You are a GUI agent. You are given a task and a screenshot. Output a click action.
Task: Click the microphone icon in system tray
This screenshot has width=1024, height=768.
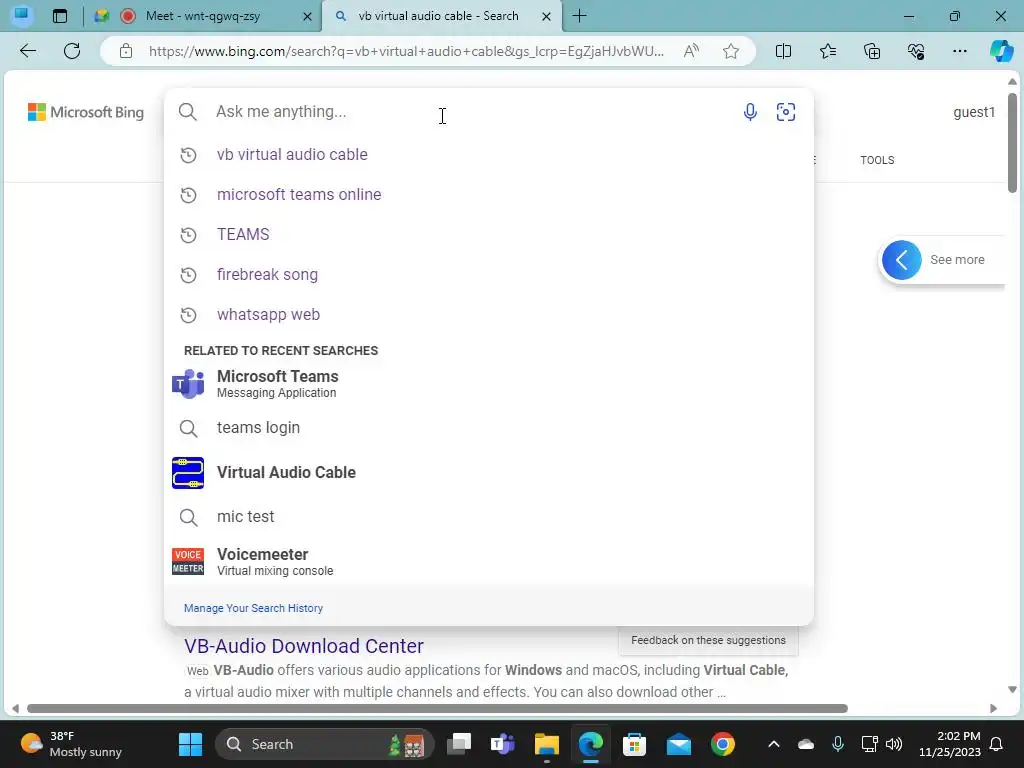click(x=838, y=744)
